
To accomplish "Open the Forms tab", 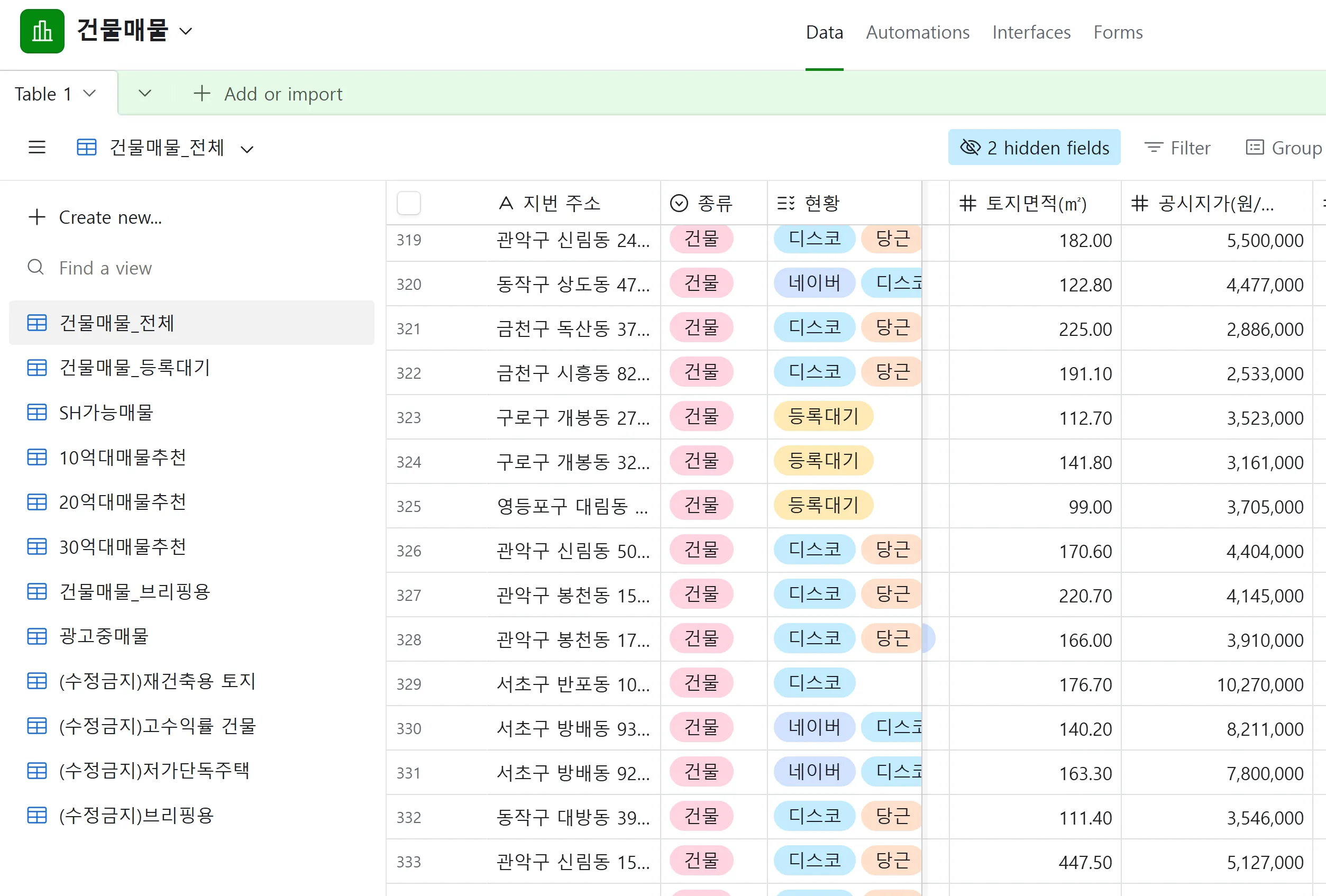I will pos(1118,33).
